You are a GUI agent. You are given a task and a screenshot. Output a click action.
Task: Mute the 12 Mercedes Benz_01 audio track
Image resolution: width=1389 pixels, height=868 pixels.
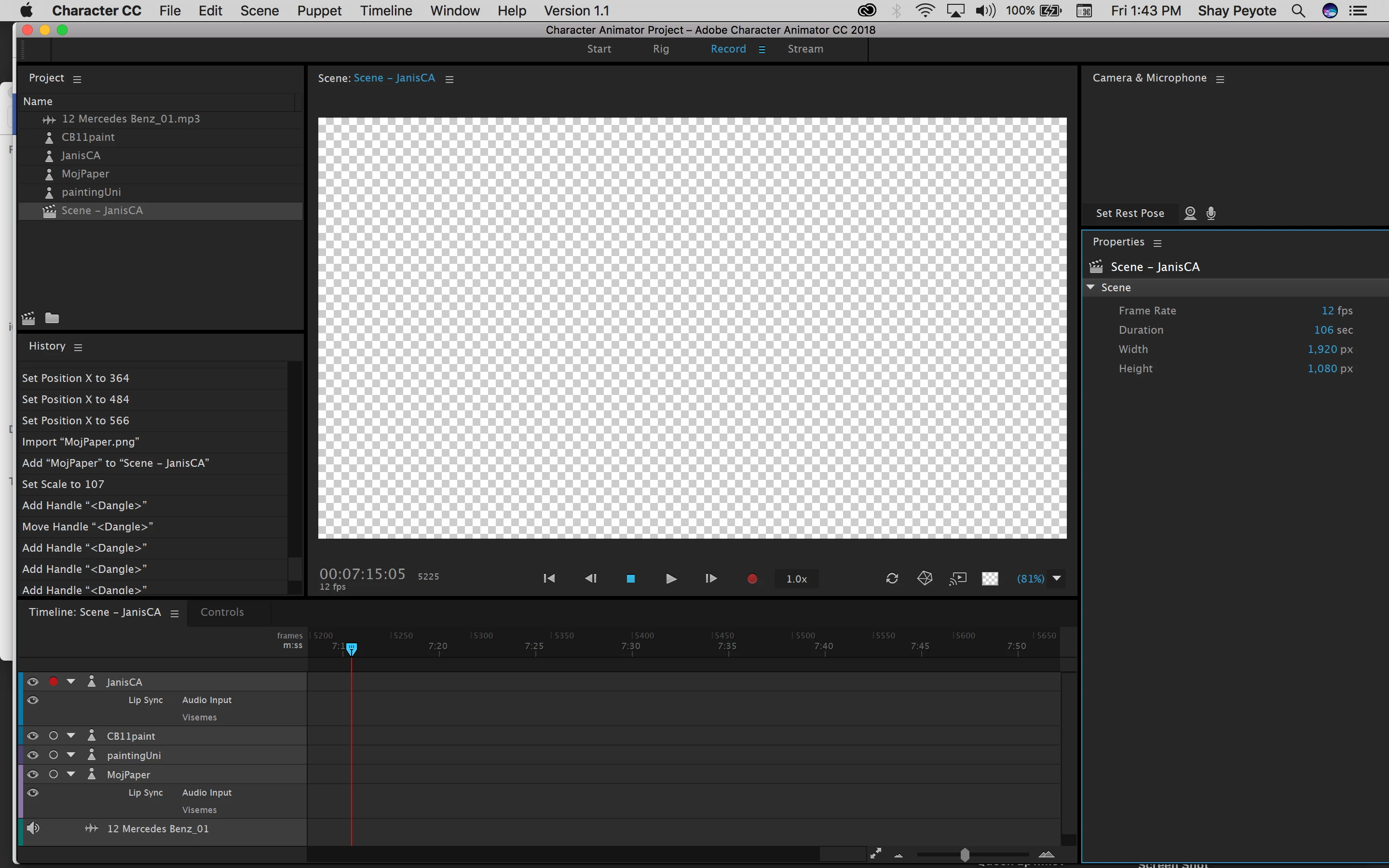(x=33, y=828)
